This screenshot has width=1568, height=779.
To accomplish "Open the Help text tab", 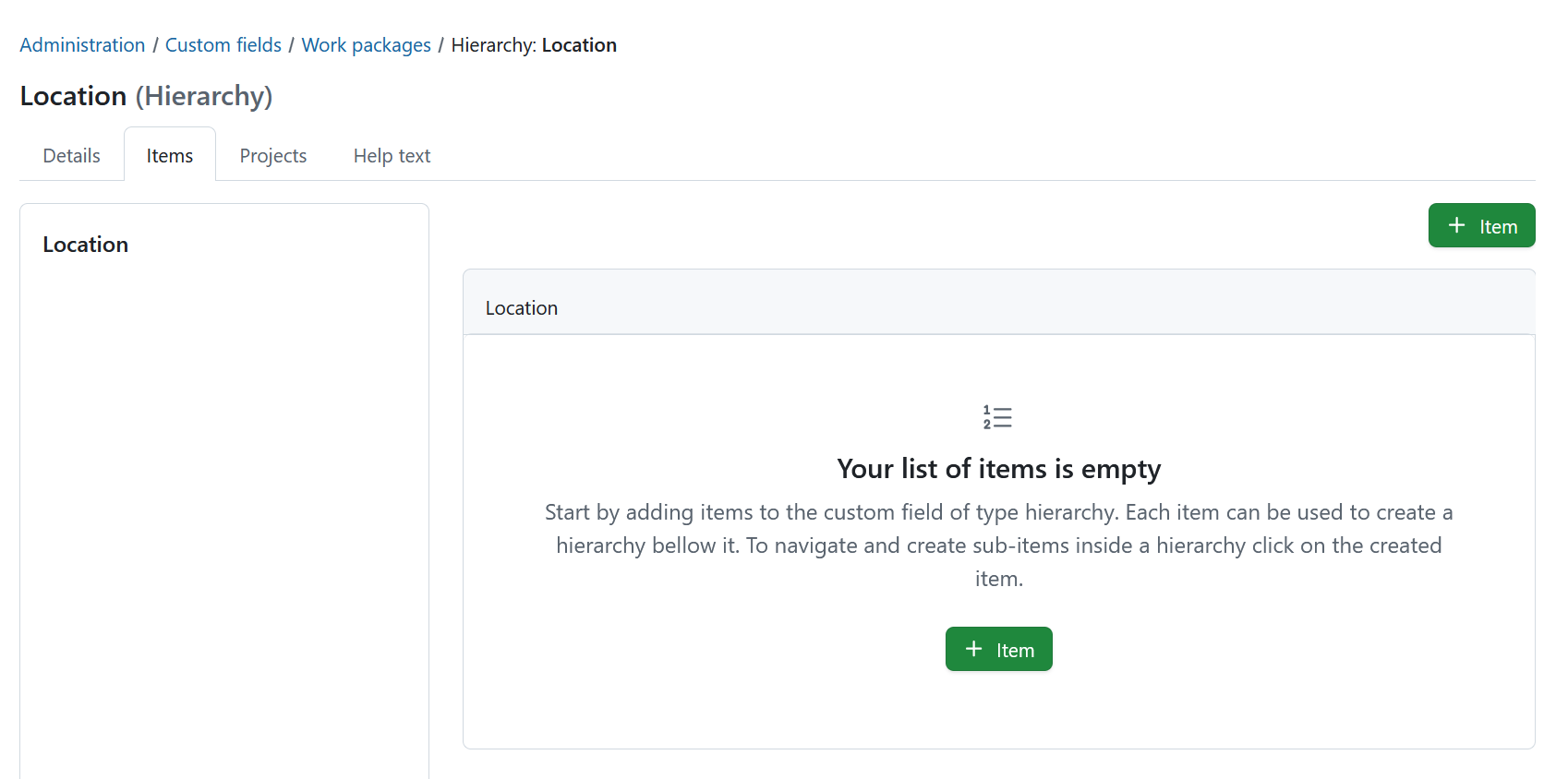I will 392,155.
